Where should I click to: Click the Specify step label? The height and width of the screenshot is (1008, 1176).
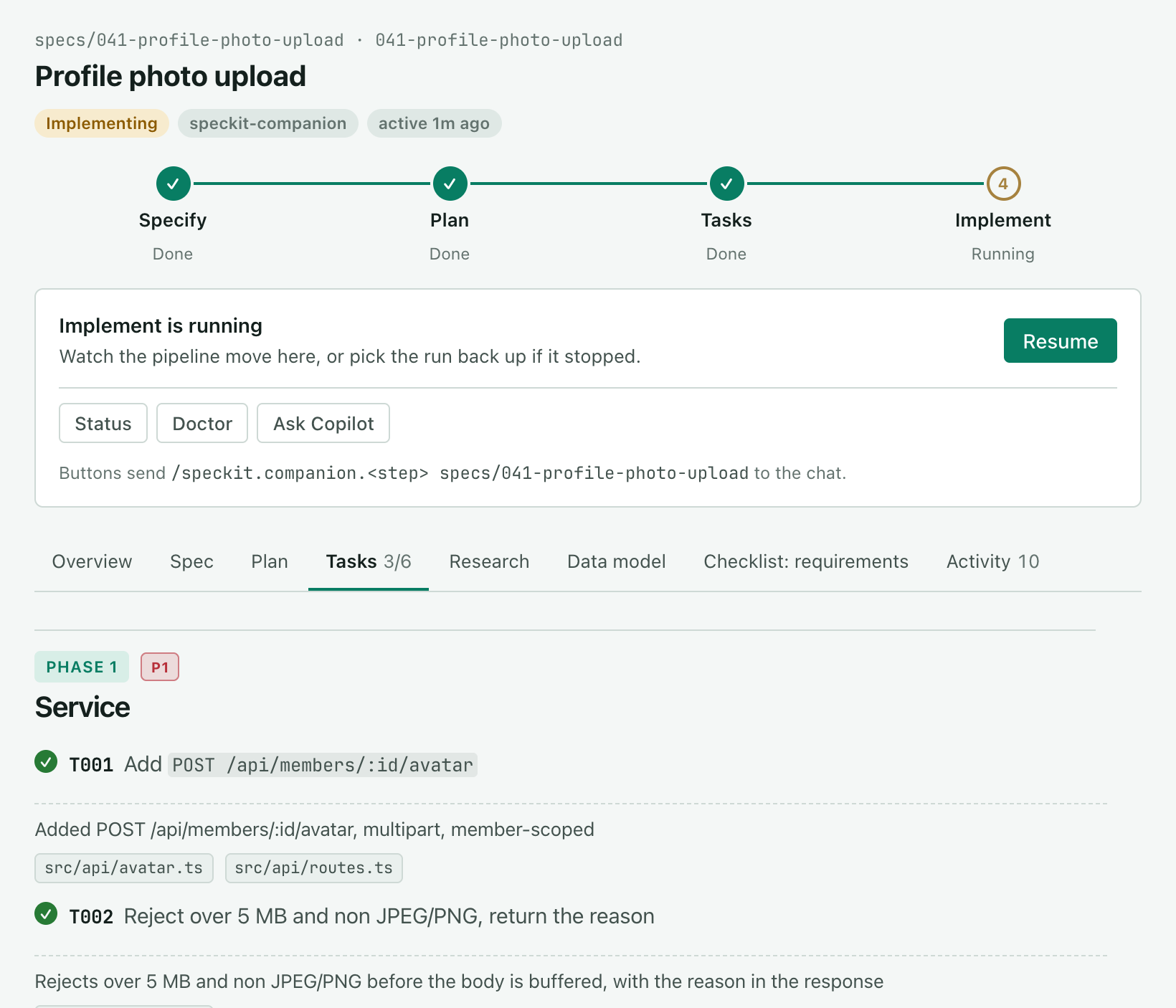[173, 220]
